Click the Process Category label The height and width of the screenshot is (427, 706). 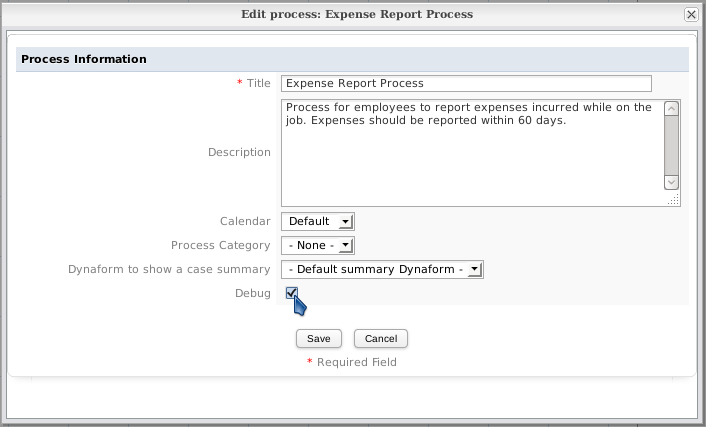pyautogui.click(x=220, y=245)
